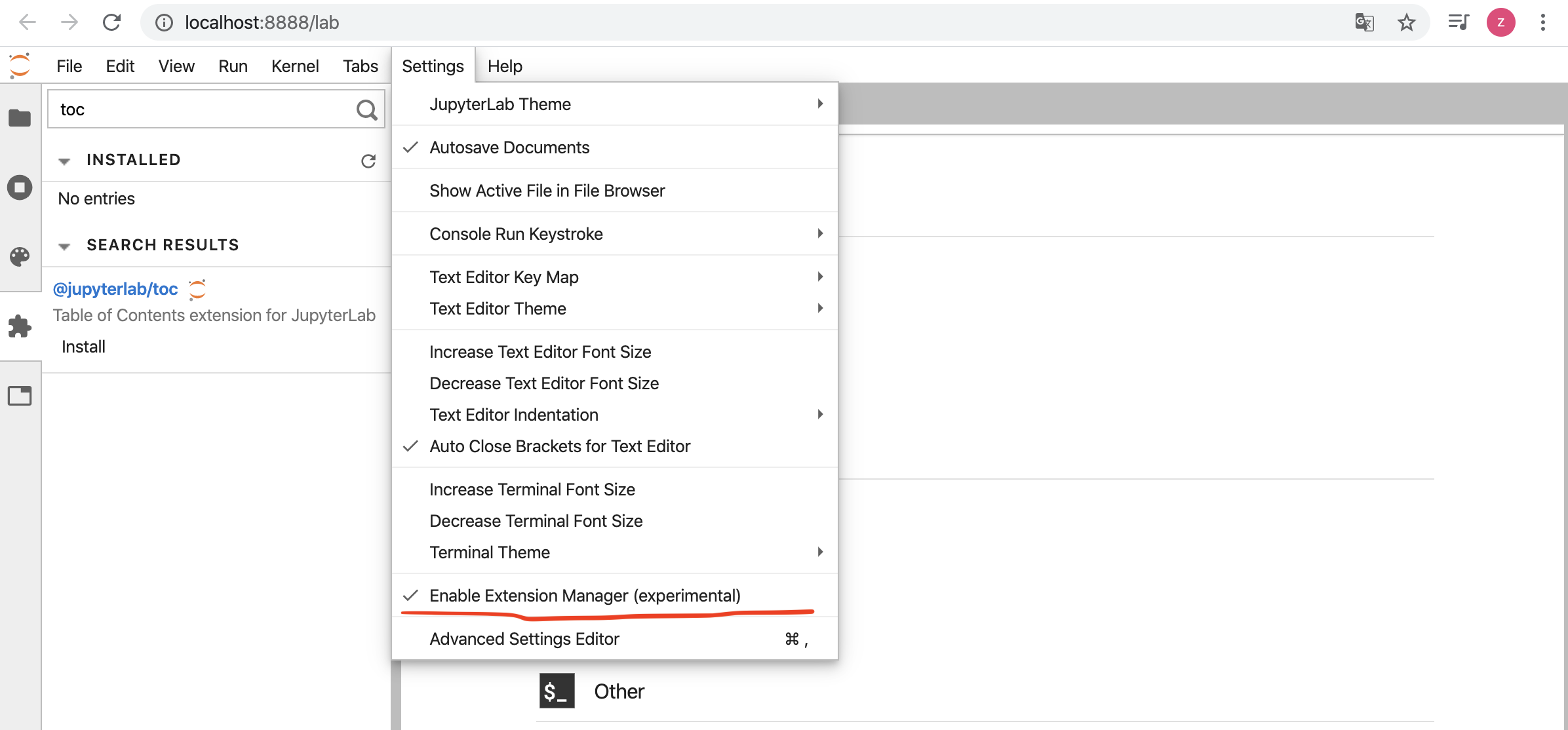Open the File Browser sidebar folder icon
The width and height of the screenshot is (1568, 730).
click(x=20, y=118)
